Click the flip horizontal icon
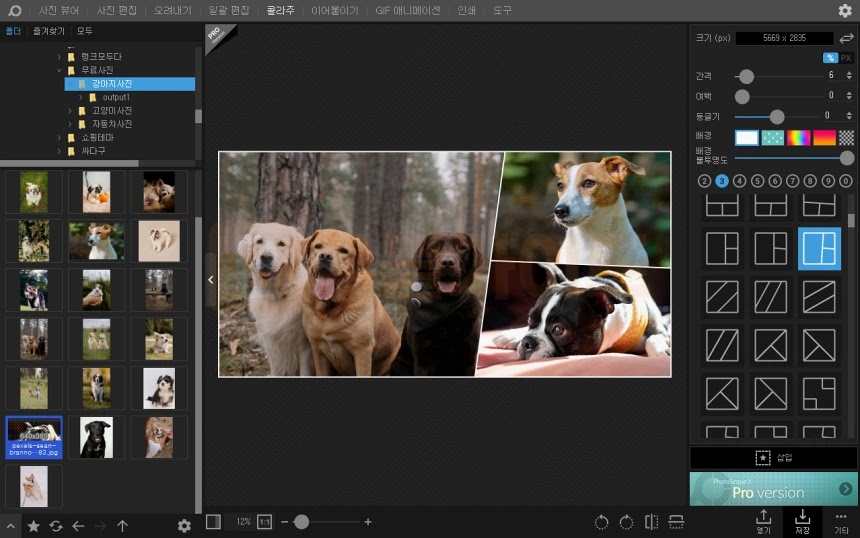 tap(652, 522)
